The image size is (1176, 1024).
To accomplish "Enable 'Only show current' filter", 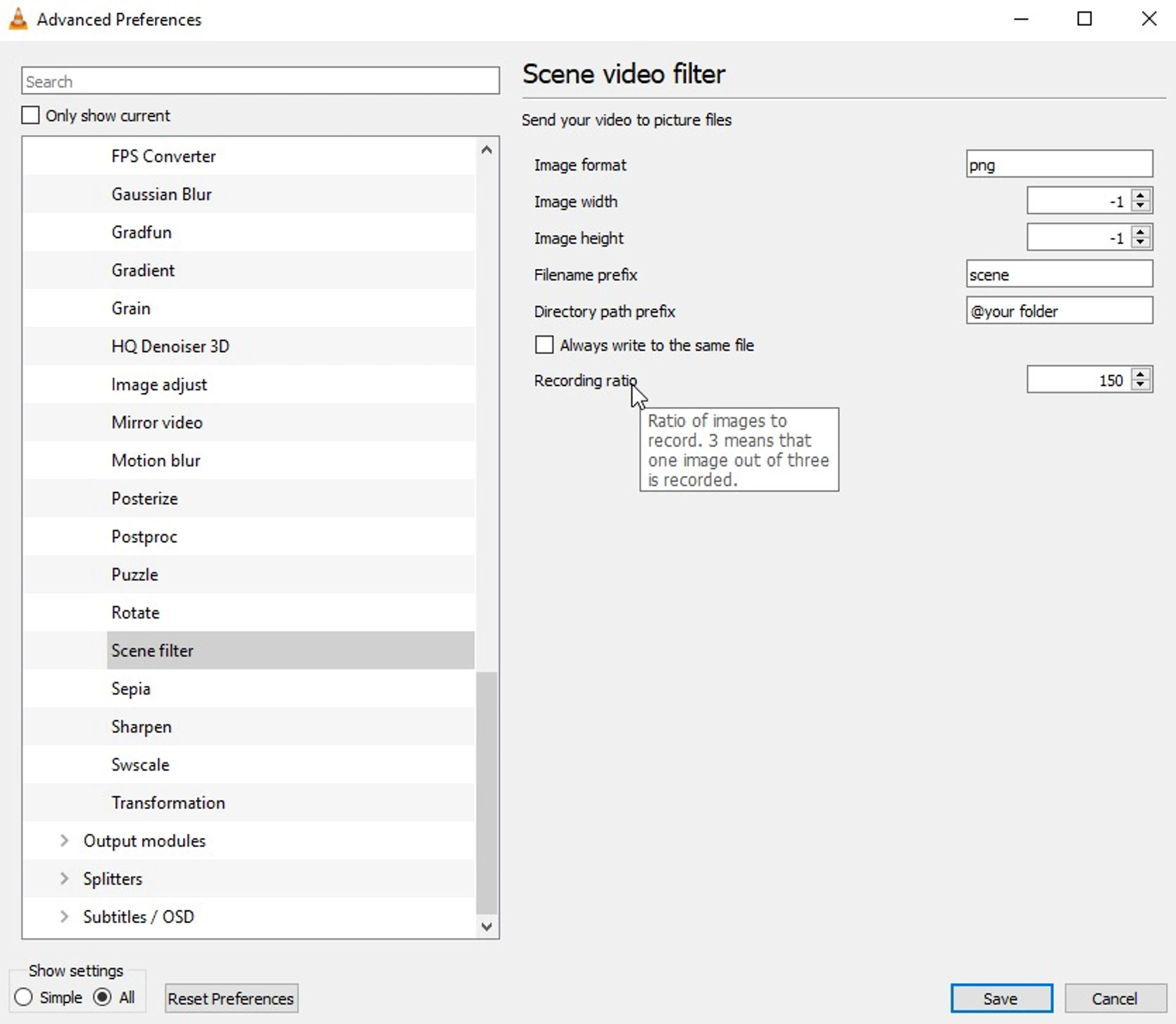I will [30, 115].
